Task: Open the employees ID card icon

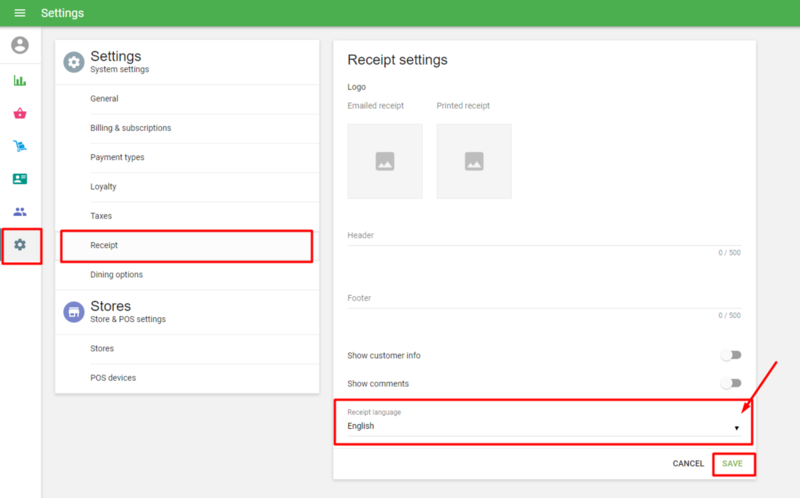Action: point(20,179)
